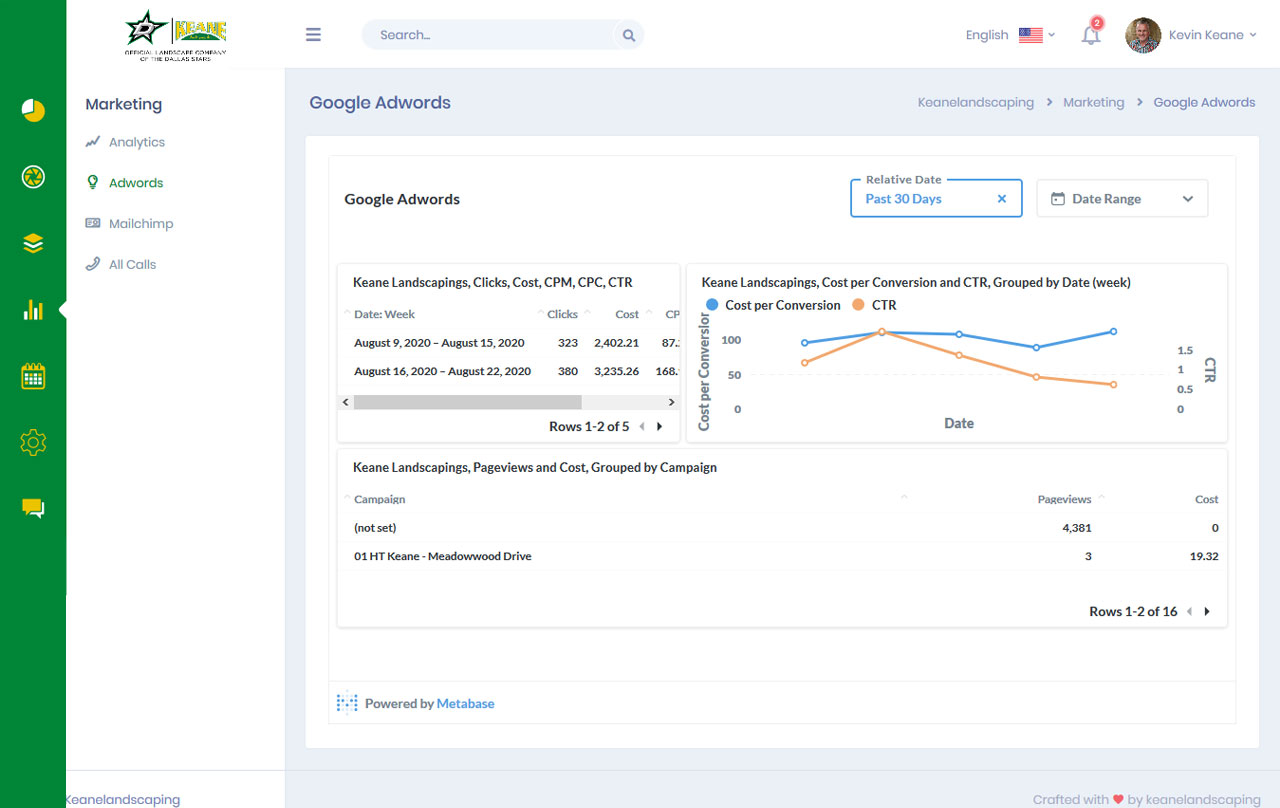Click the Keane Dallas Stars logo
Image resolution: width=1280 pixels, height=808 pixels.
coord(175,38)
